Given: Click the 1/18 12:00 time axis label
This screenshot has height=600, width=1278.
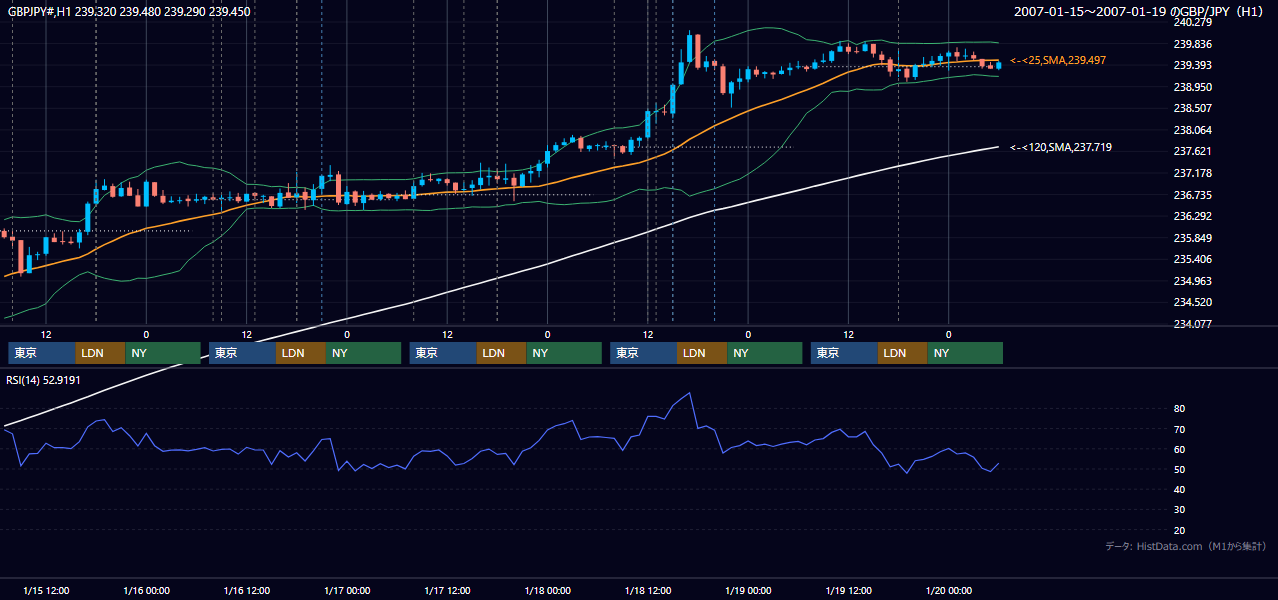Looking at the screenshot, I should pos(648,590).
